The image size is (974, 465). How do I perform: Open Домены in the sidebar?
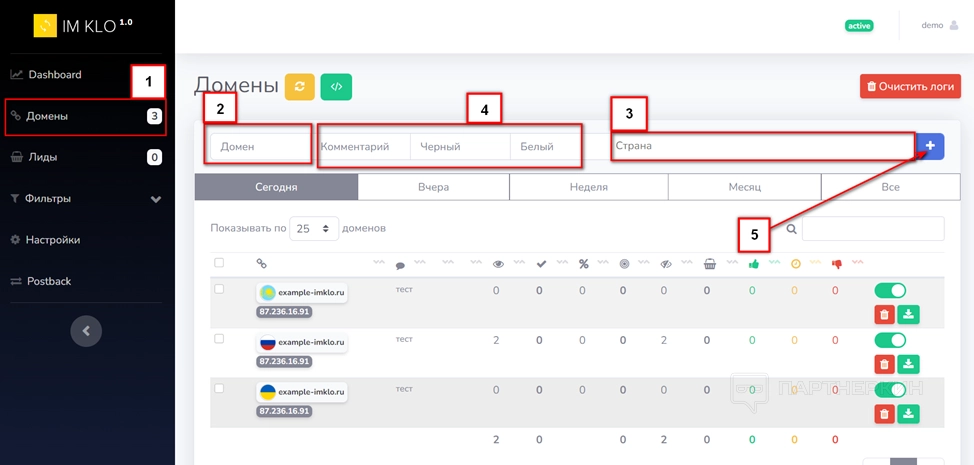pyautogui.click(x=86, y=116)
